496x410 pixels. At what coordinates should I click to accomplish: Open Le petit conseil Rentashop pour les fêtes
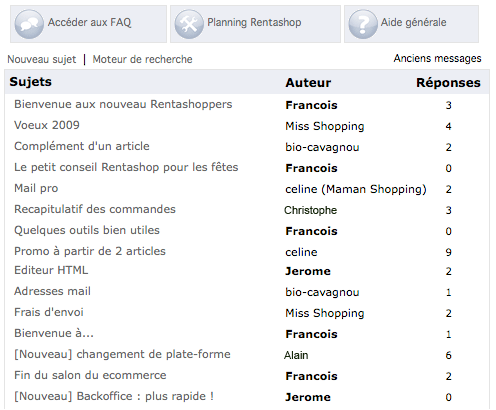(x=126, y=167)
